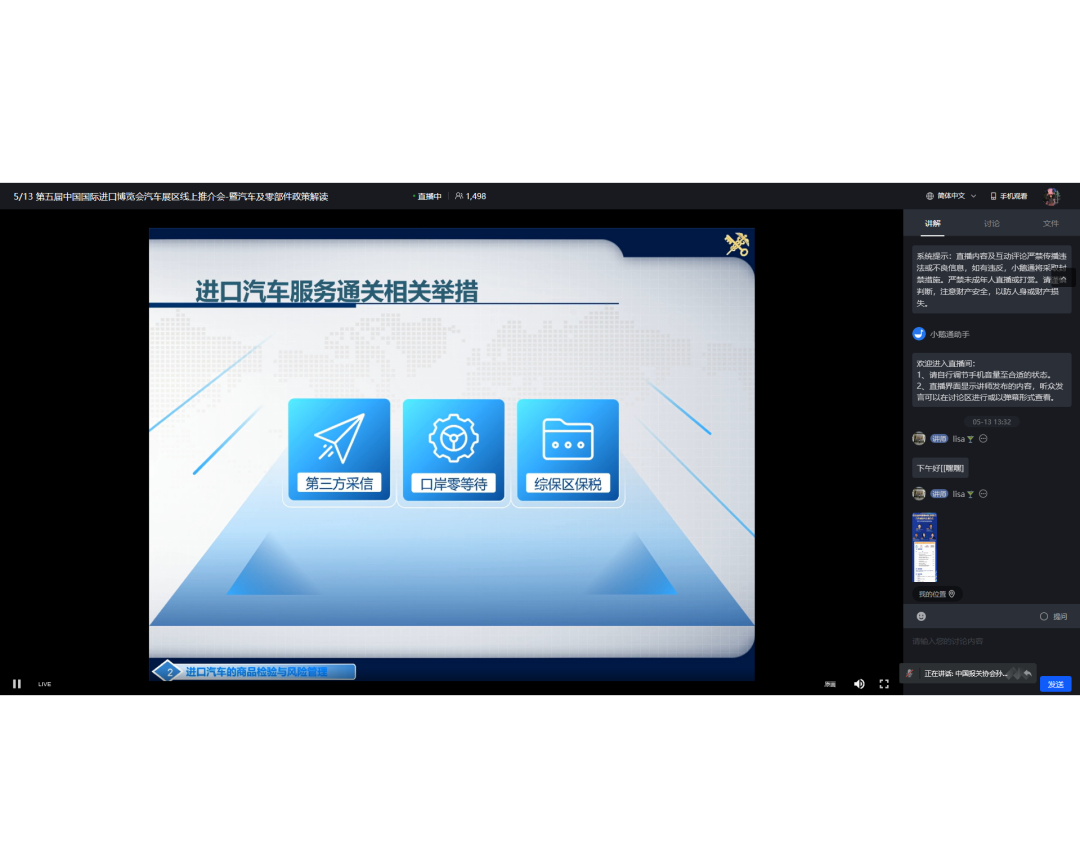The image size is (1080, 855).
Task: Open the emoji picker smiley icon
Action: coord(921,617)
